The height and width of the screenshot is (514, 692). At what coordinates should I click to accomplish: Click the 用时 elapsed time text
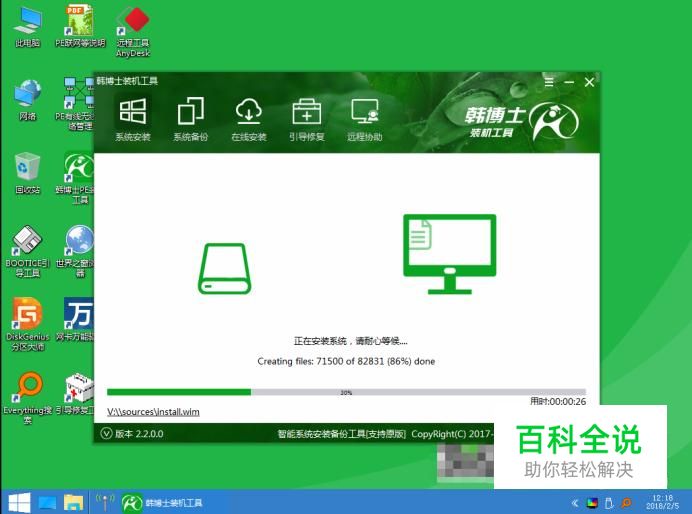point(558,401)
